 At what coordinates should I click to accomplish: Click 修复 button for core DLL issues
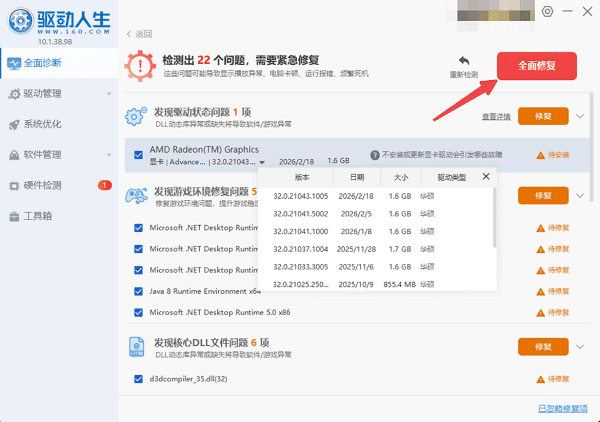pyautogui.click(x=543, y=347)
